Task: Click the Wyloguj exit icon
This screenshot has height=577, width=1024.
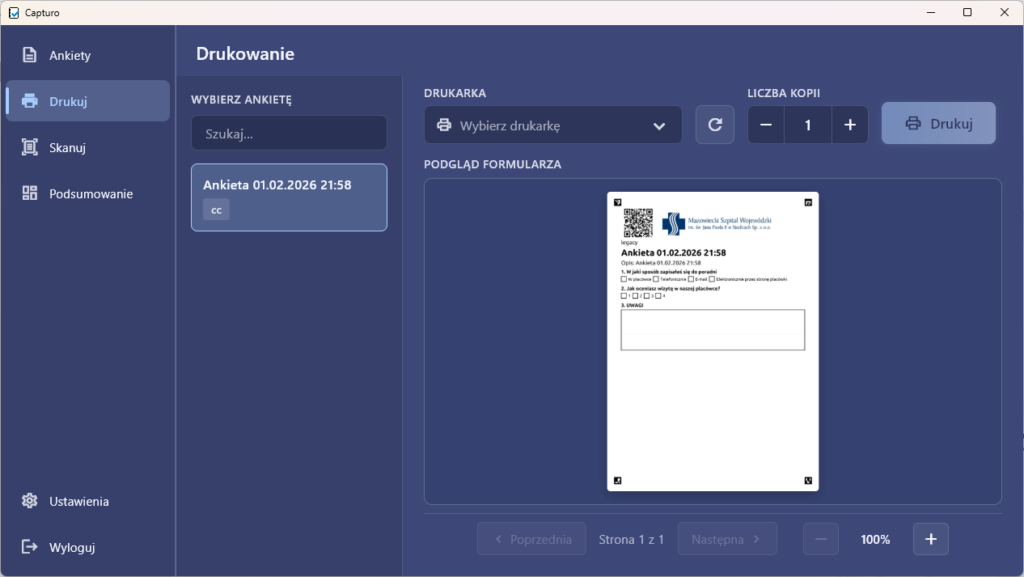Action: (x=29, y=546)
